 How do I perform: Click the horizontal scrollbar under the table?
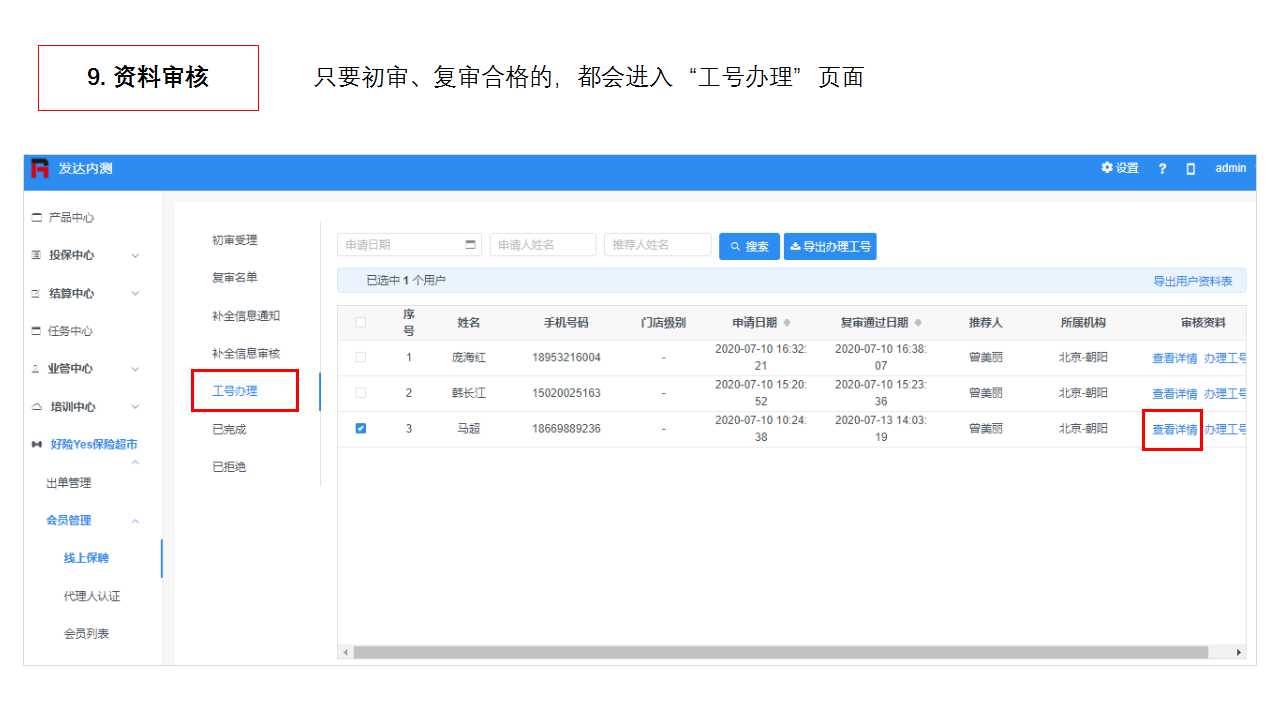(780, 652)
